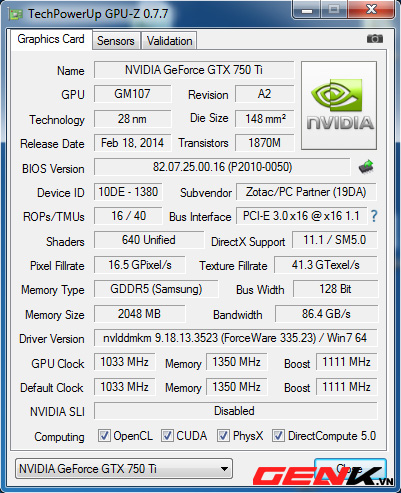Click the BIOS Version field 82.07.25.00.16

[222, 167]
